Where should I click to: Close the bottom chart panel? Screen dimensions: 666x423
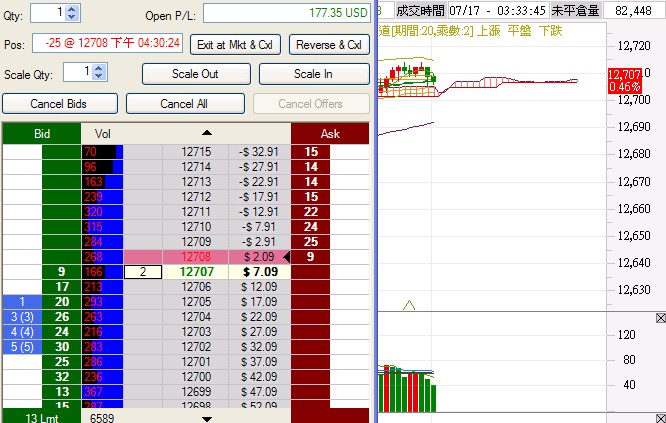pyautogui.click(x=660, y=418)
